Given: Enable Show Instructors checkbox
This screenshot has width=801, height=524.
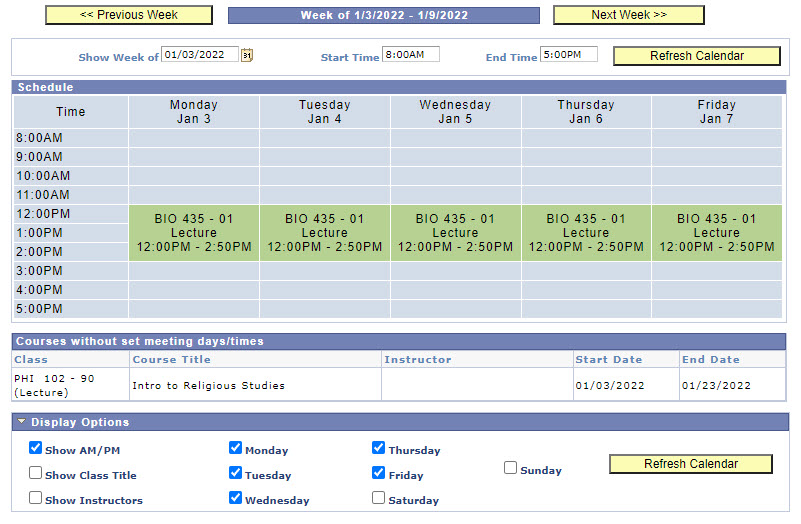Looking at the screenshot, I should pos(35,497).
